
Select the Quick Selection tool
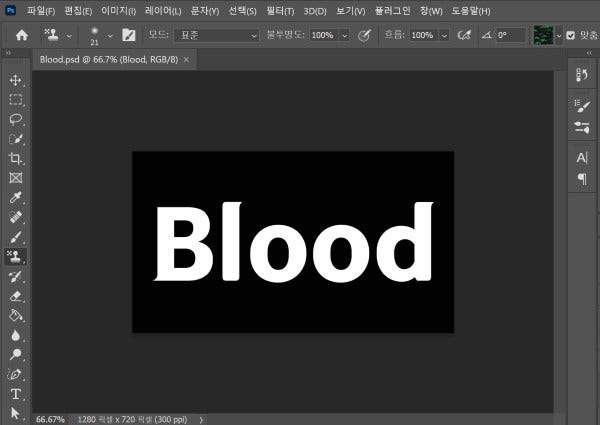[x=15, y=139]
